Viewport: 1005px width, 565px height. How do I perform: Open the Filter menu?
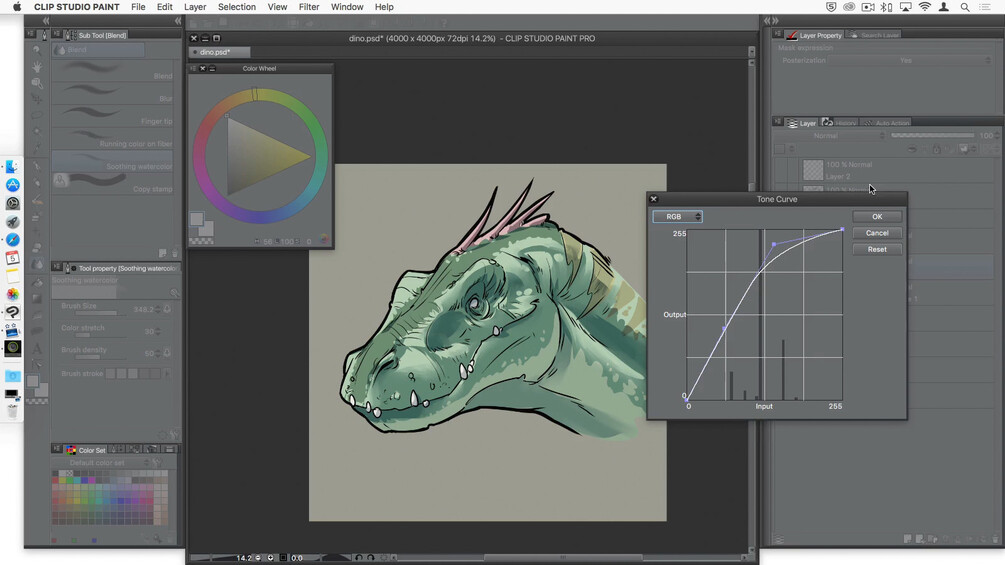[309, 7]
